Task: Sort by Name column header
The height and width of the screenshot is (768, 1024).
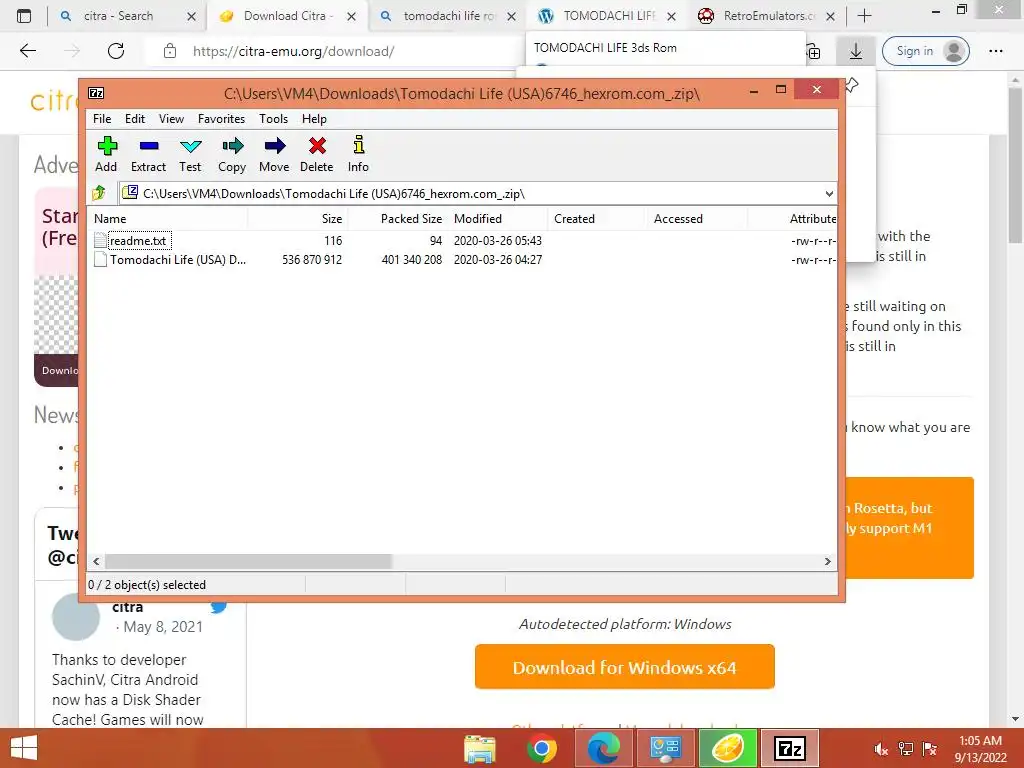Action: pyautogui.click(x=167, y=219)
